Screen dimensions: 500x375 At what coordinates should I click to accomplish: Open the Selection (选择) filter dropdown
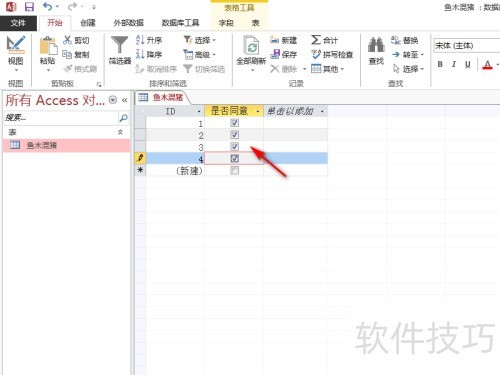tap(200, 40)
